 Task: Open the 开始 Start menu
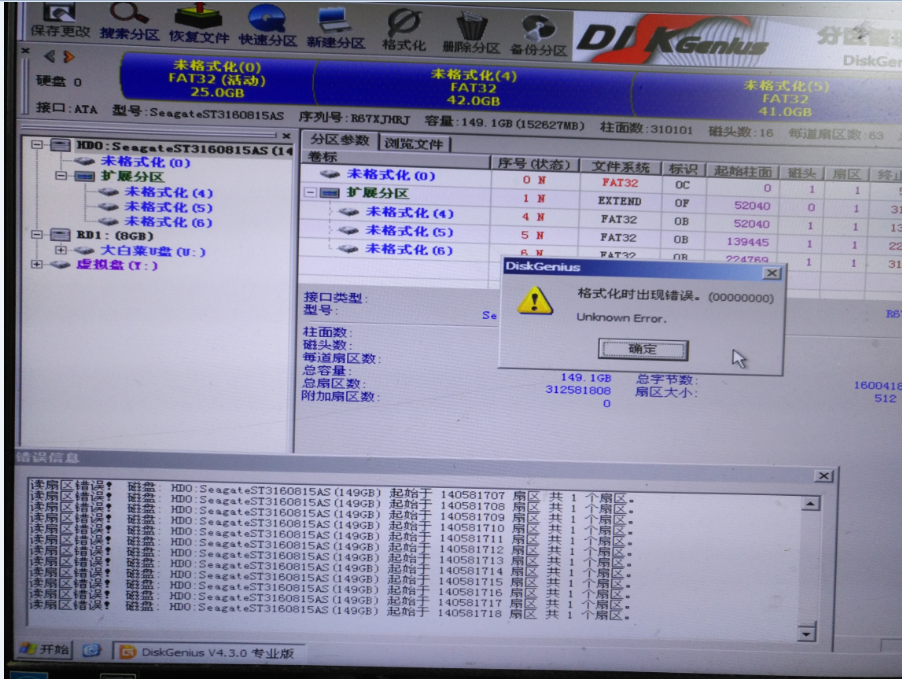pos(44,650)
